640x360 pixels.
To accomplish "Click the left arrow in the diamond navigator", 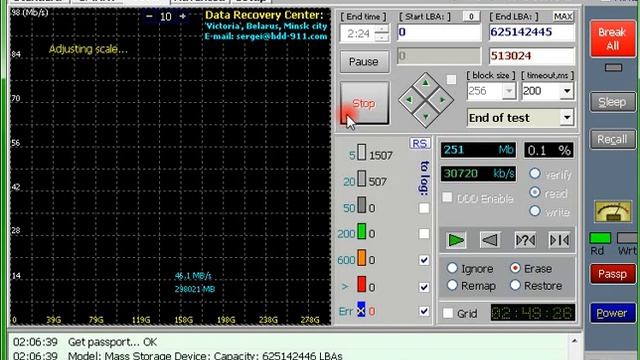I will pyautogui.click(x=409, y=100).
